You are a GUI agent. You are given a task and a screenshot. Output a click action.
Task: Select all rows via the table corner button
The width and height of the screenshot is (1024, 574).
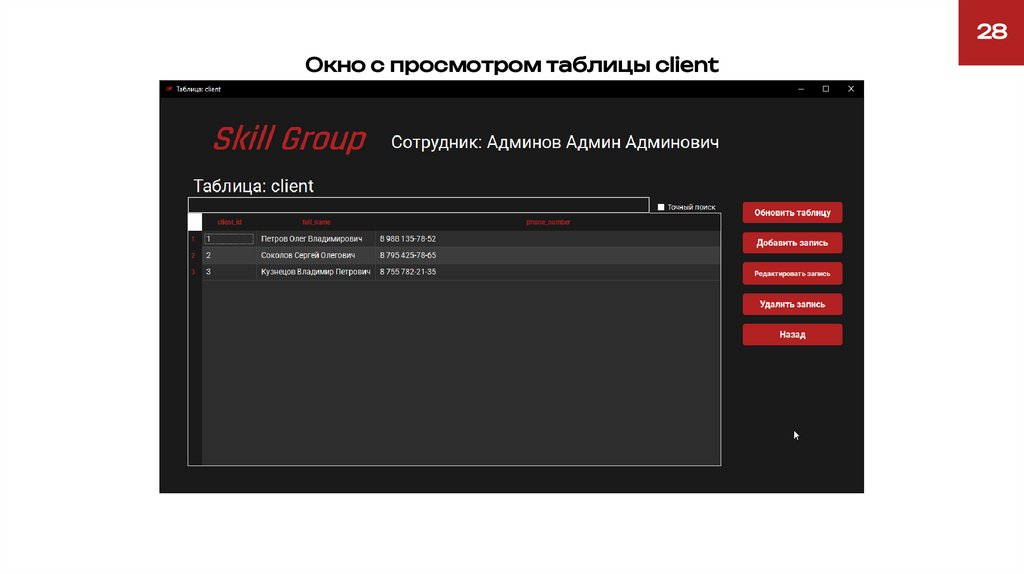pyautogui.click(x=195, y=222)
